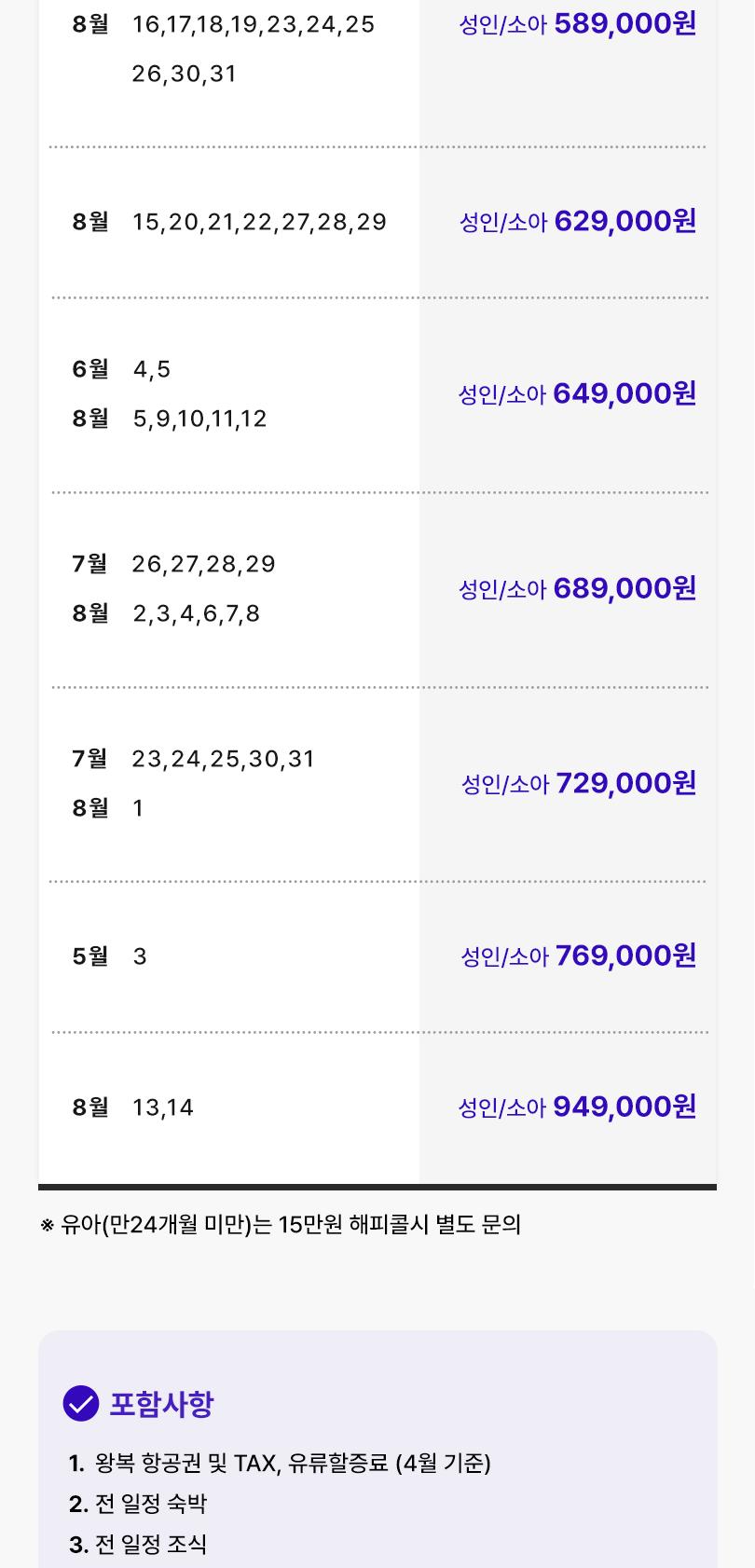
Task: Select the 949,000원 price for August 13,14
Action: pyautogui.click(x=577, y=1107)
